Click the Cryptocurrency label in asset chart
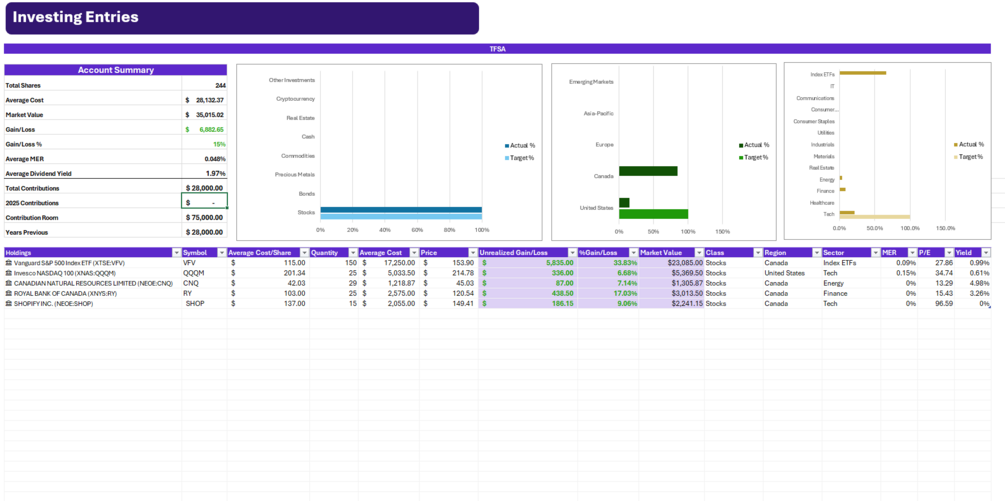The height and width of the screenshot is (501, 1005). click(x=295, y=99)
